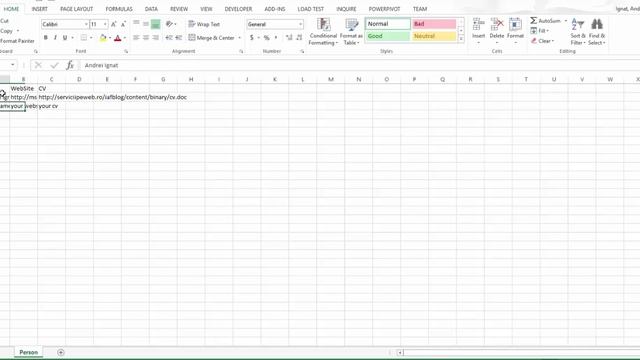Toggle Wrap Text

point(204,24)
